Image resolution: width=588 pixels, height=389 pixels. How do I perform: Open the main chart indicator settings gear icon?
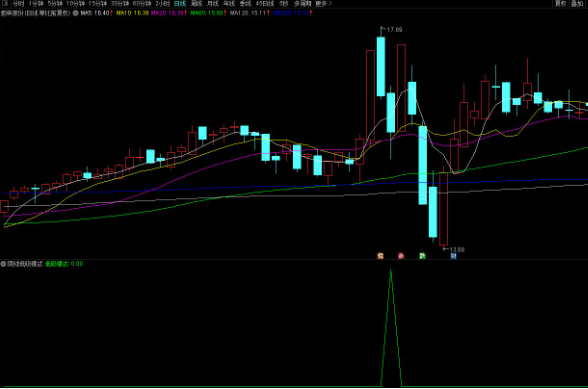tap(75, 13)
